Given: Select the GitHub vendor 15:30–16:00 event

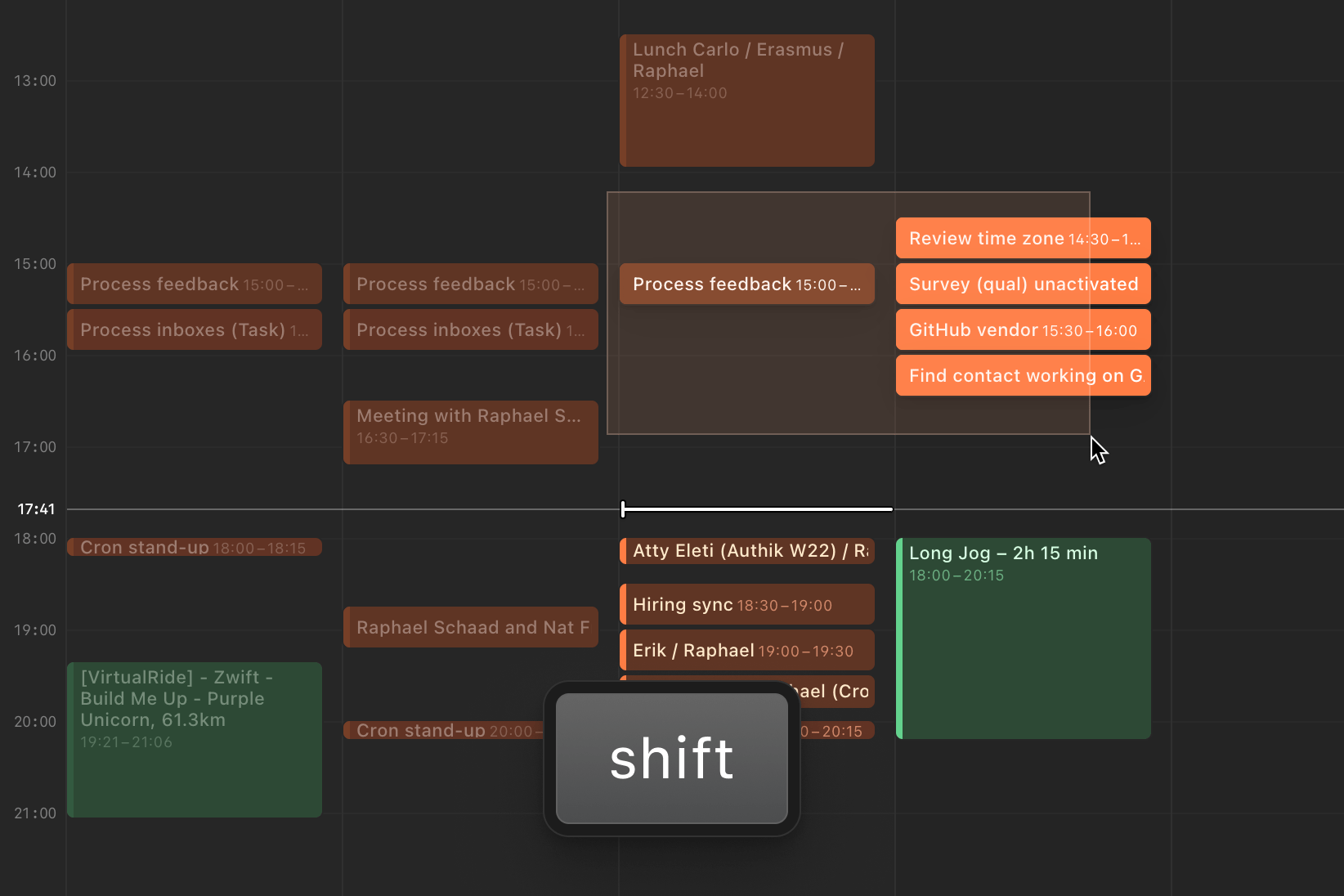Looking at the screenshot, I should tap(1024, 329).
